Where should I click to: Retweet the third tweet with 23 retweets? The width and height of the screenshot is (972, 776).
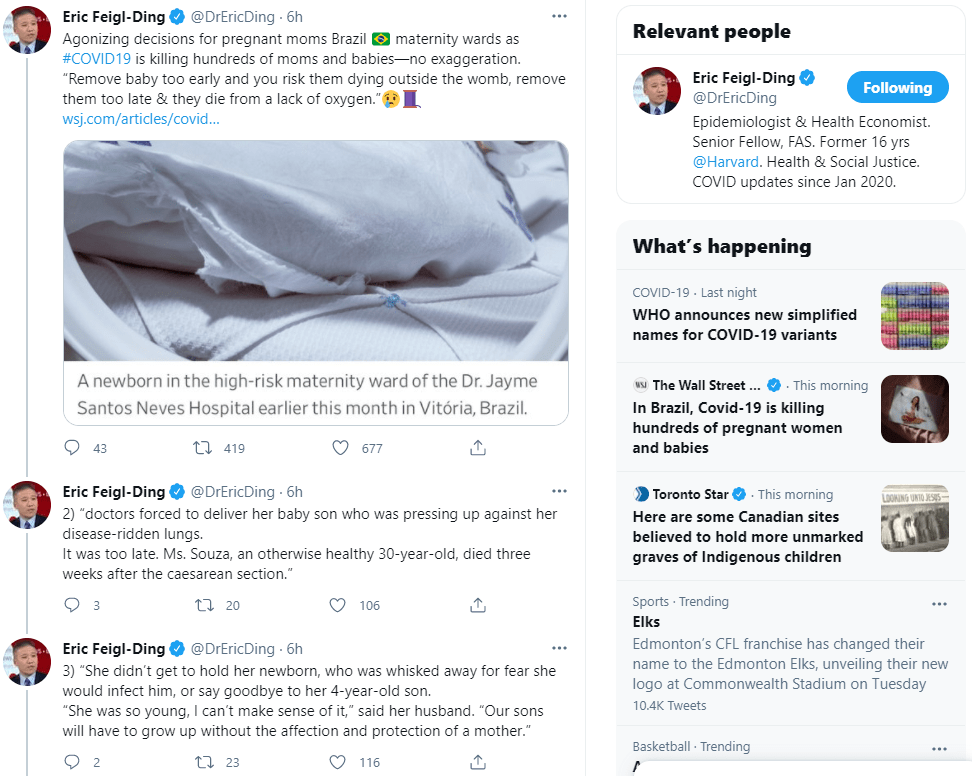[x=204, y=762]
